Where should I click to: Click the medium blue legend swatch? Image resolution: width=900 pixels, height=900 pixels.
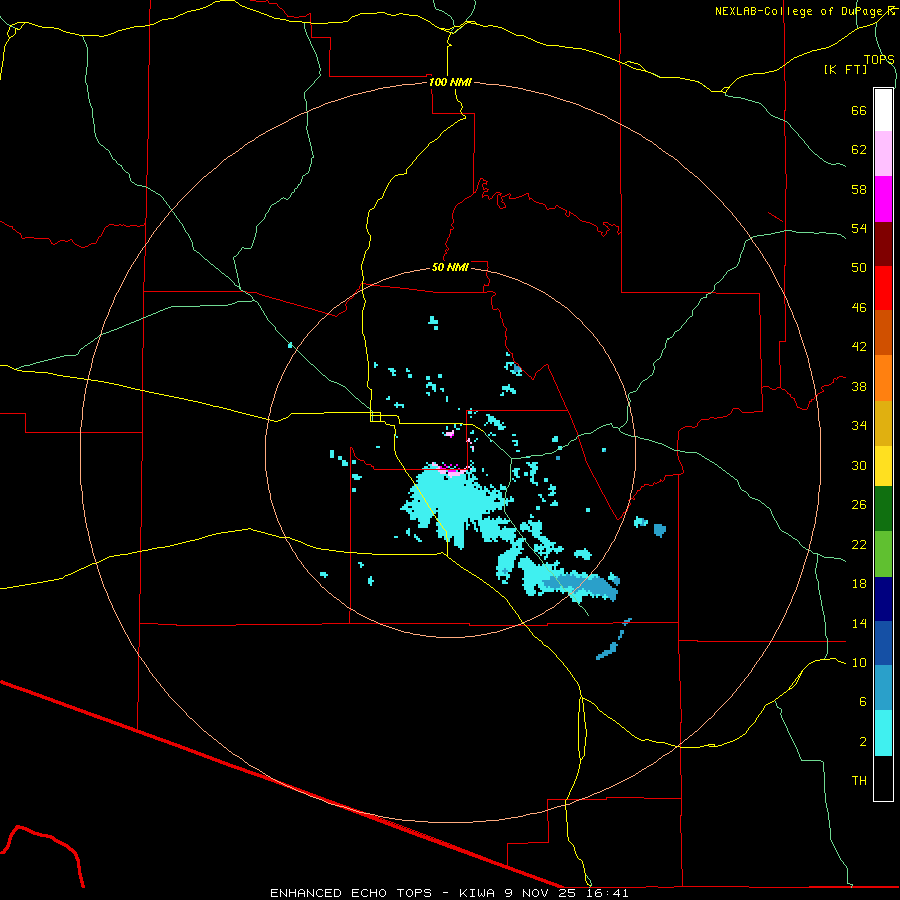(x=883, y=643)
